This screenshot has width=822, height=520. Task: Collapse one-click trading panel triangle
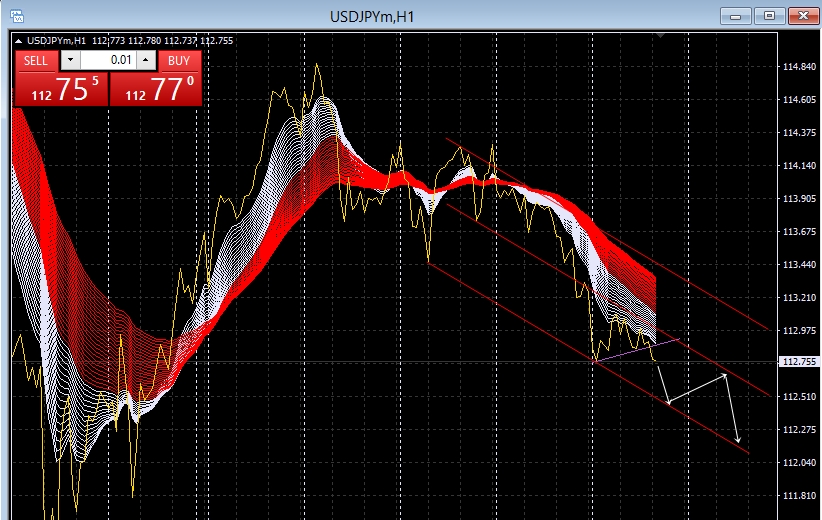(18, 41)
